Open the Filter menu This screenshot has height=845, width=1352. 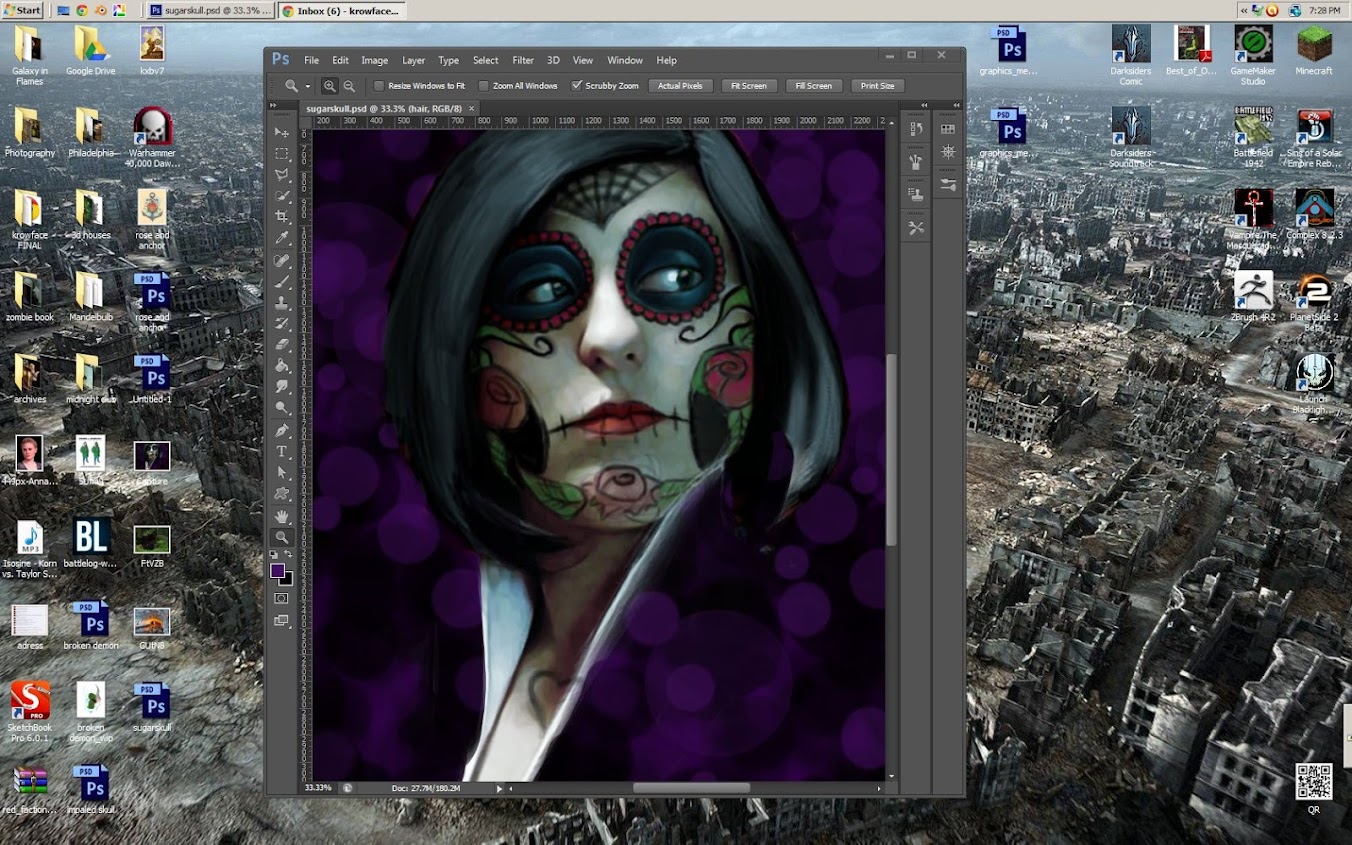tap(523, 60)
